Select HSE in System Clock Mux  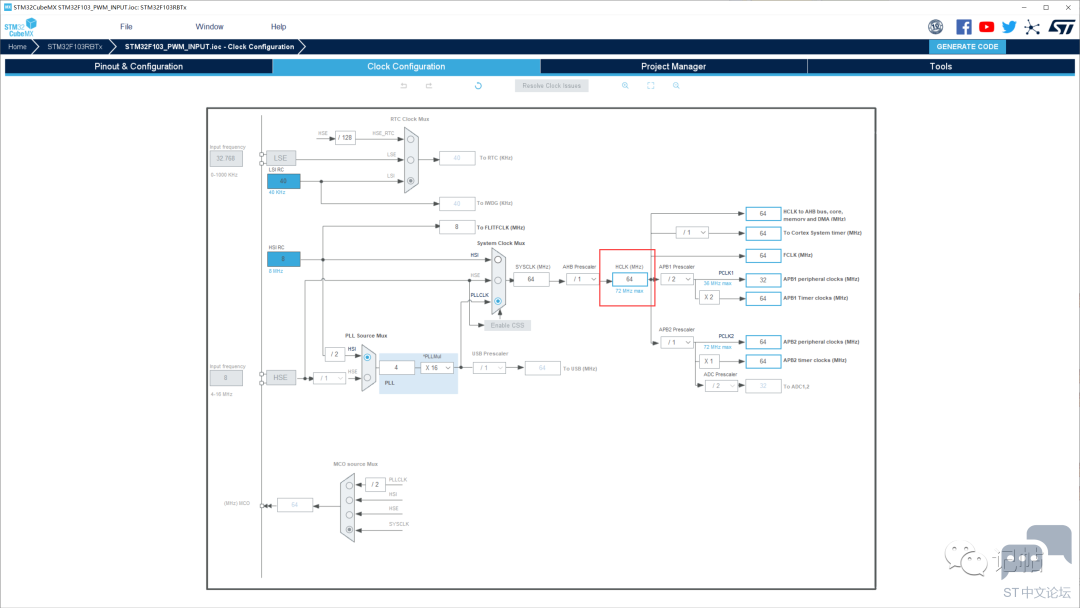pyautogui.click(x=498, y=280)
